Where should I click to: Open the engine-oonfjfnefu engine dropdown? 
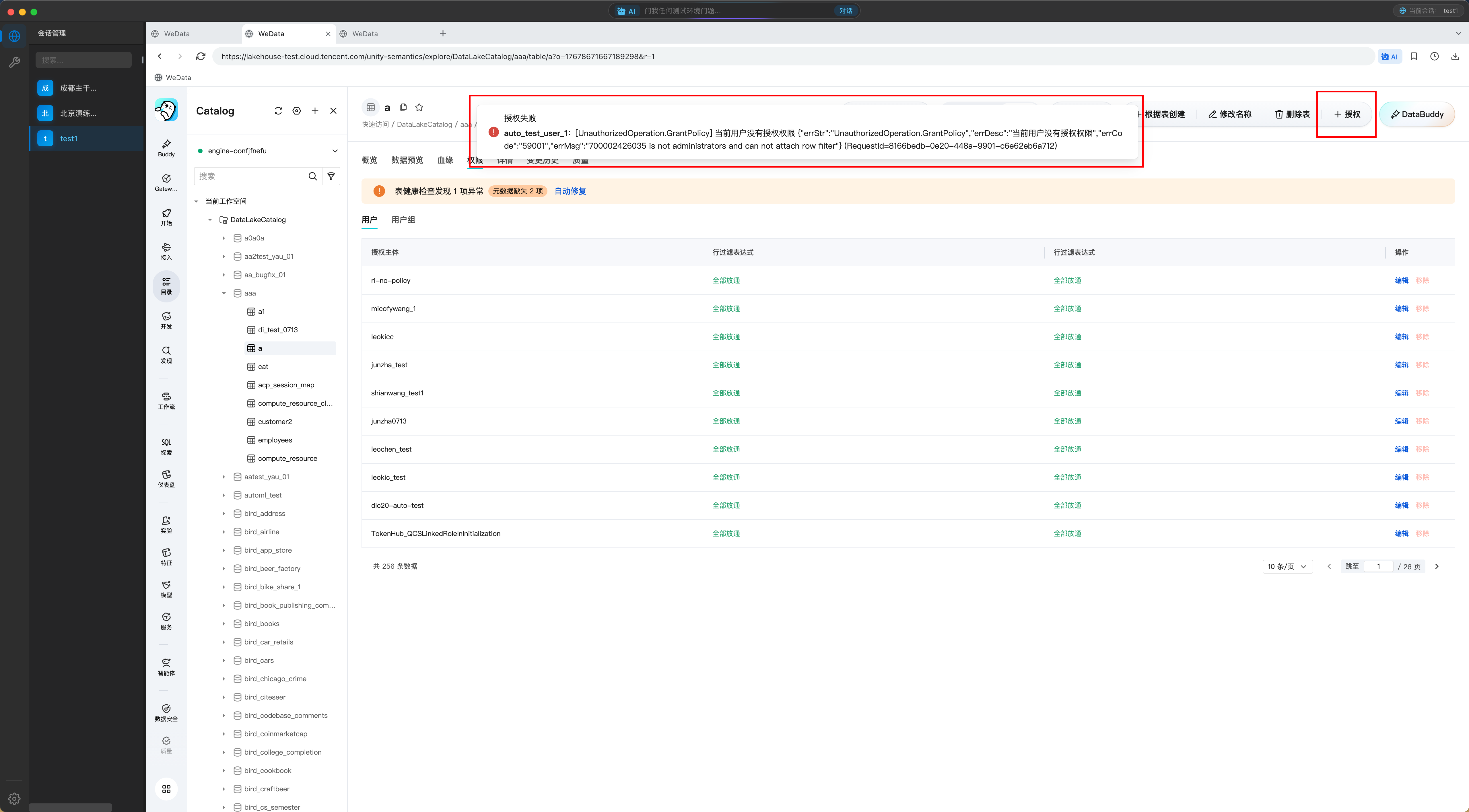tap(267, 151)
